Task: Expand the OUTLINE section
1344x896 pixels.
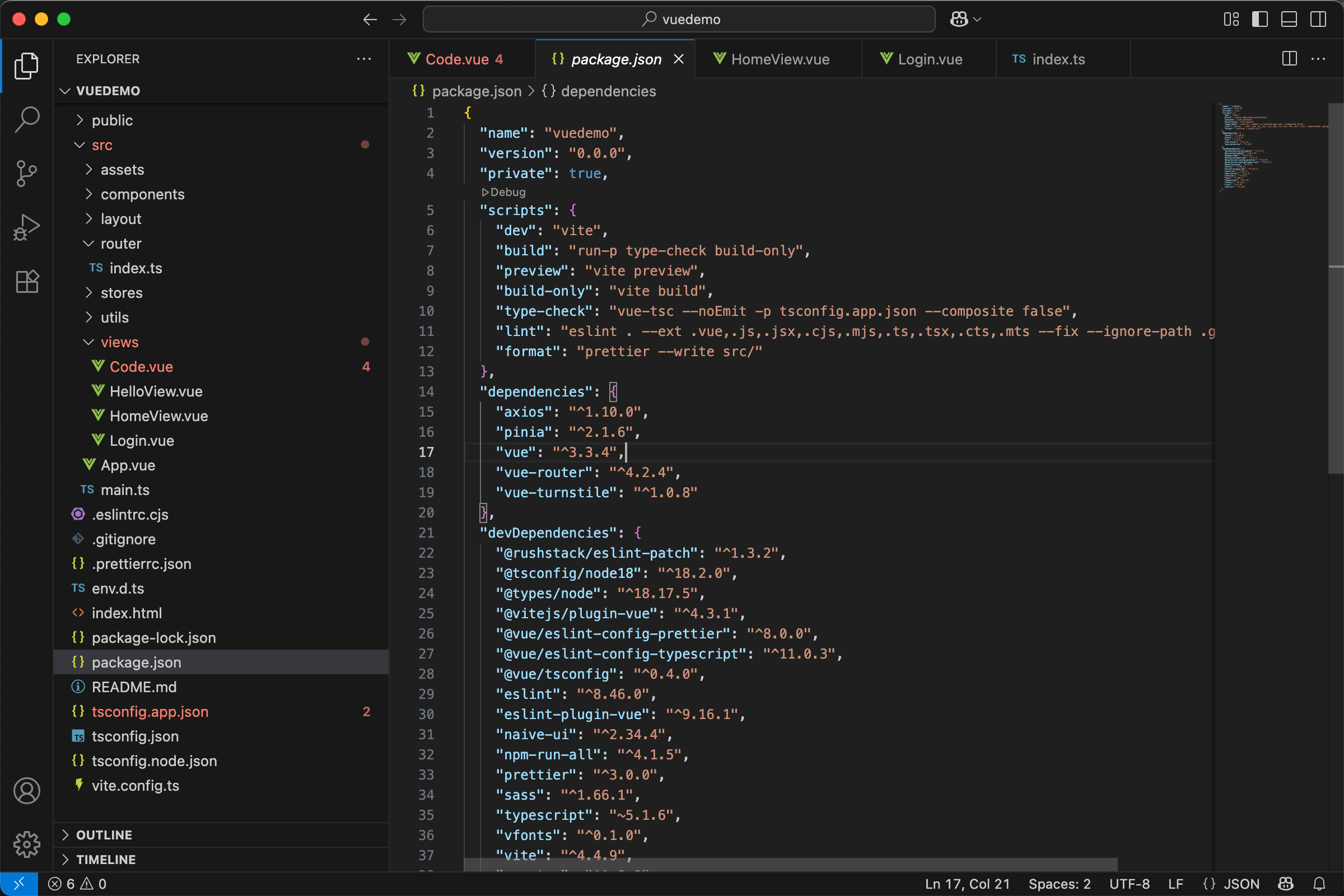Action: tap(222, 835)
